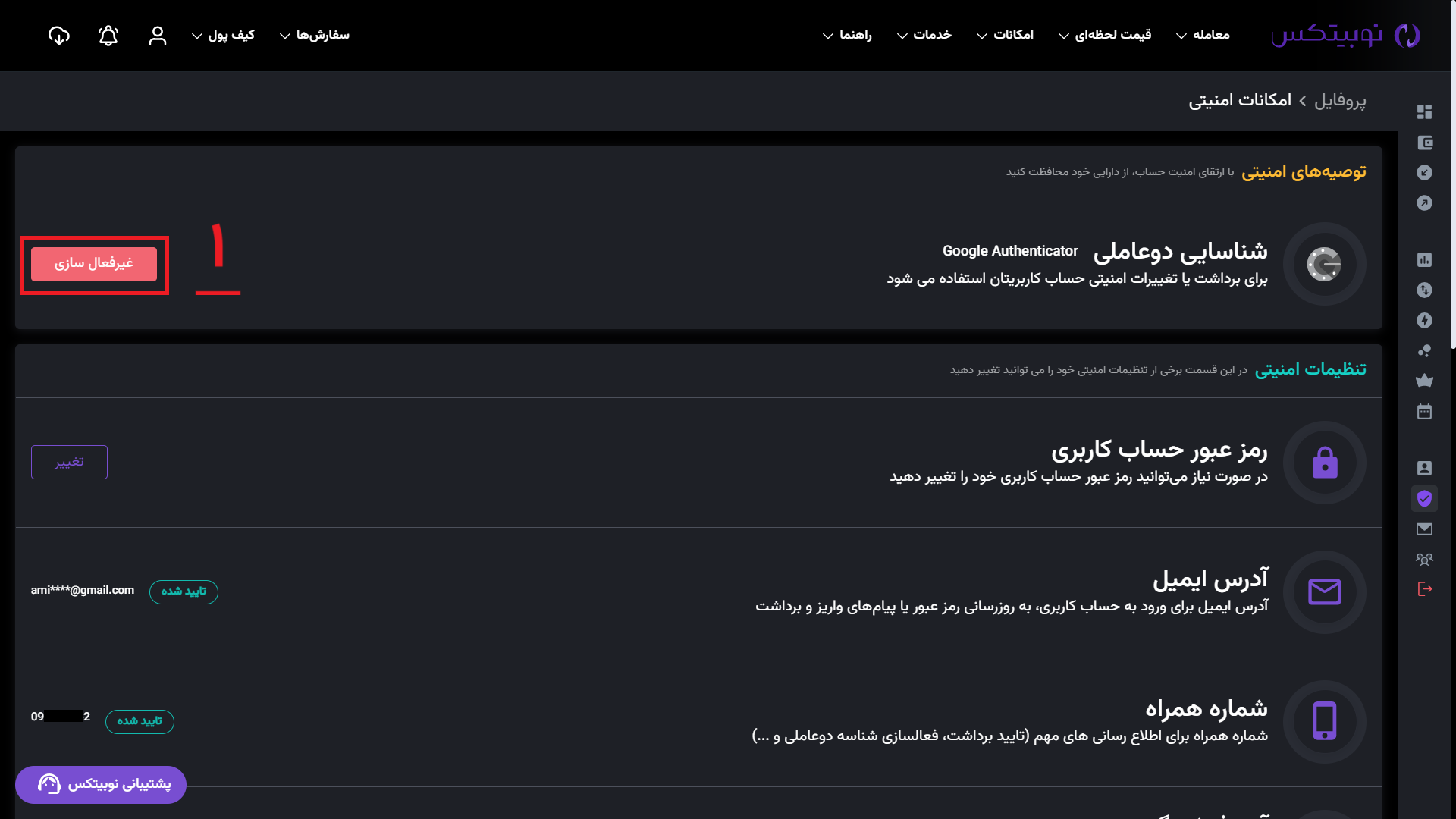Click the رمز عبور حساب کاربری heading
Image resolution: width=1456 pixels, height=819 pixels.
[x=1159, y=450]
